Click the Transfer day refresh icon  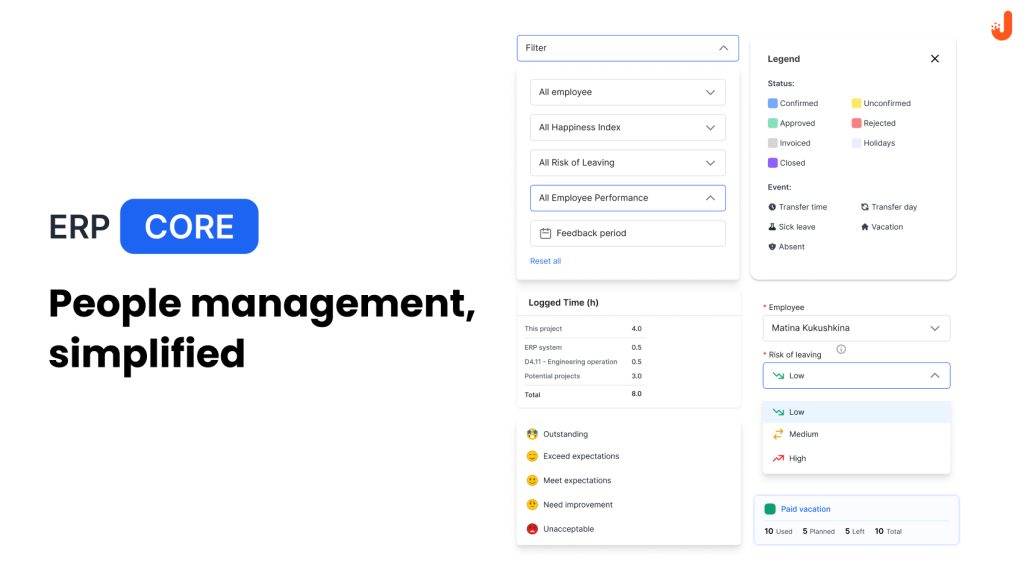point(865,207)
